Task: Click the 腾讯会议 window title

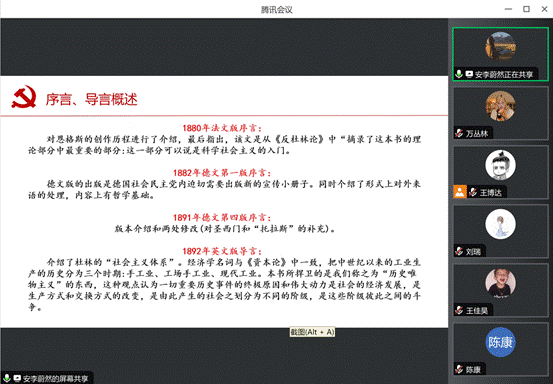Action: coord(276,10)
